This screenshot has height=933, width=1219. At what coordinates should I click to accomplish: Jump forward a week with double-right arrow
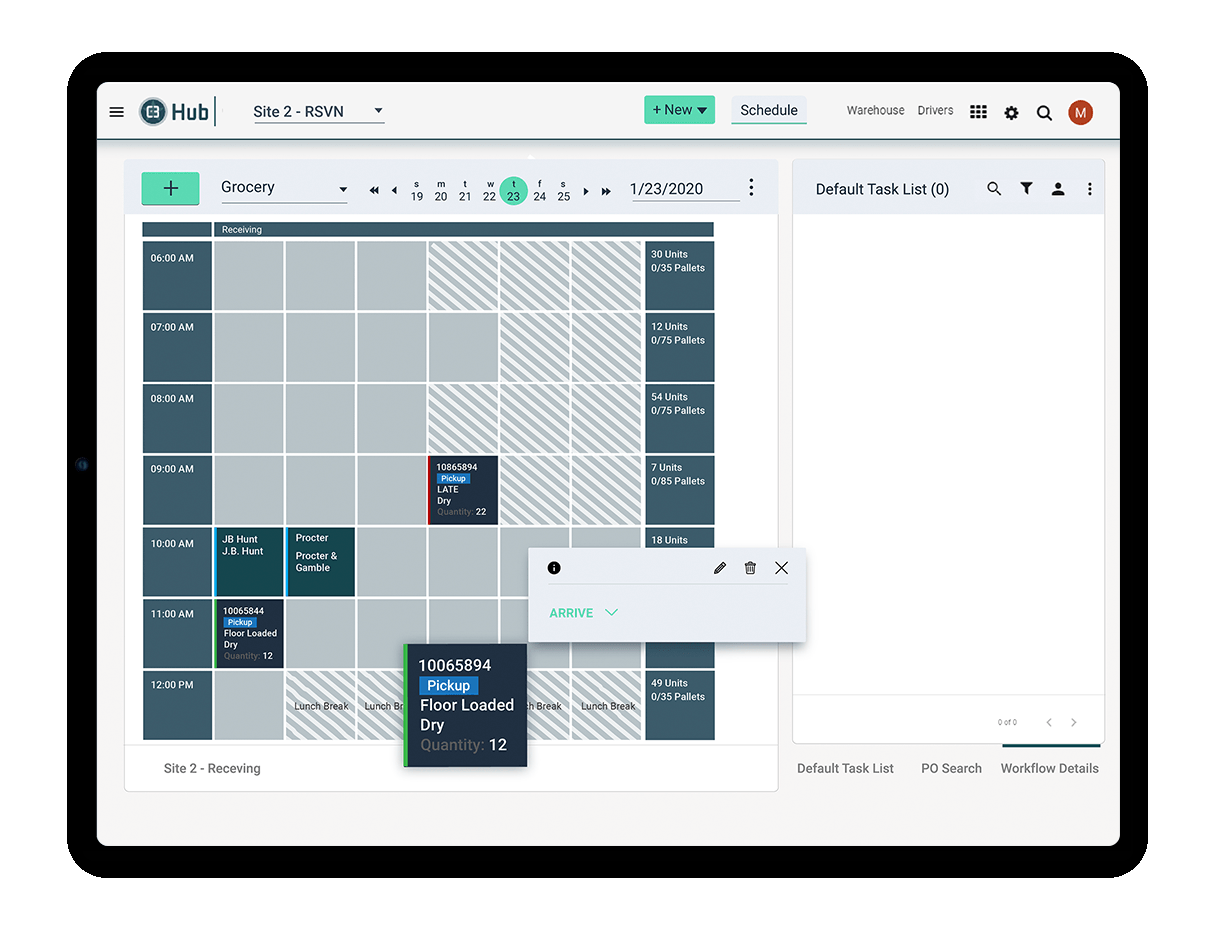(606, 190)
